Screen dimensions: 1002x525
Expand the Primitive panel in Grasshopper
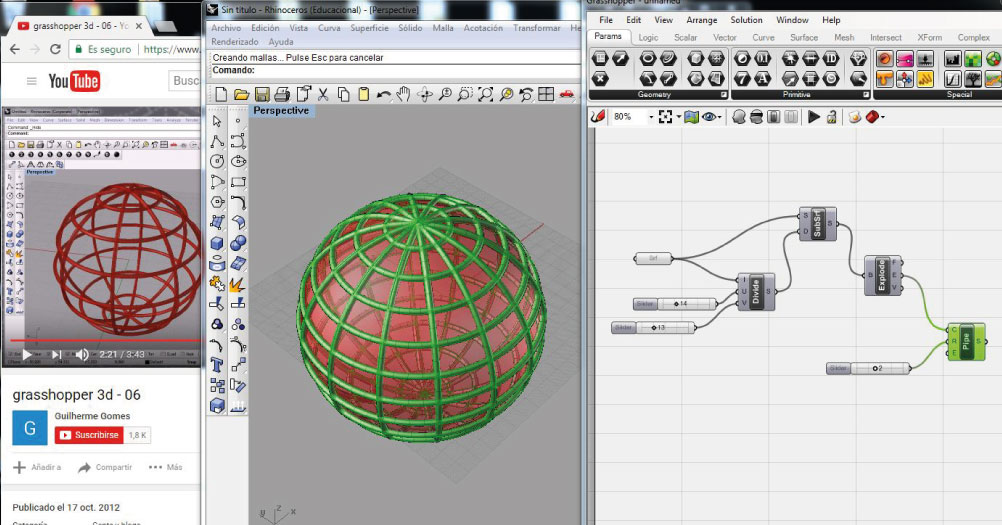coord(867,95)
